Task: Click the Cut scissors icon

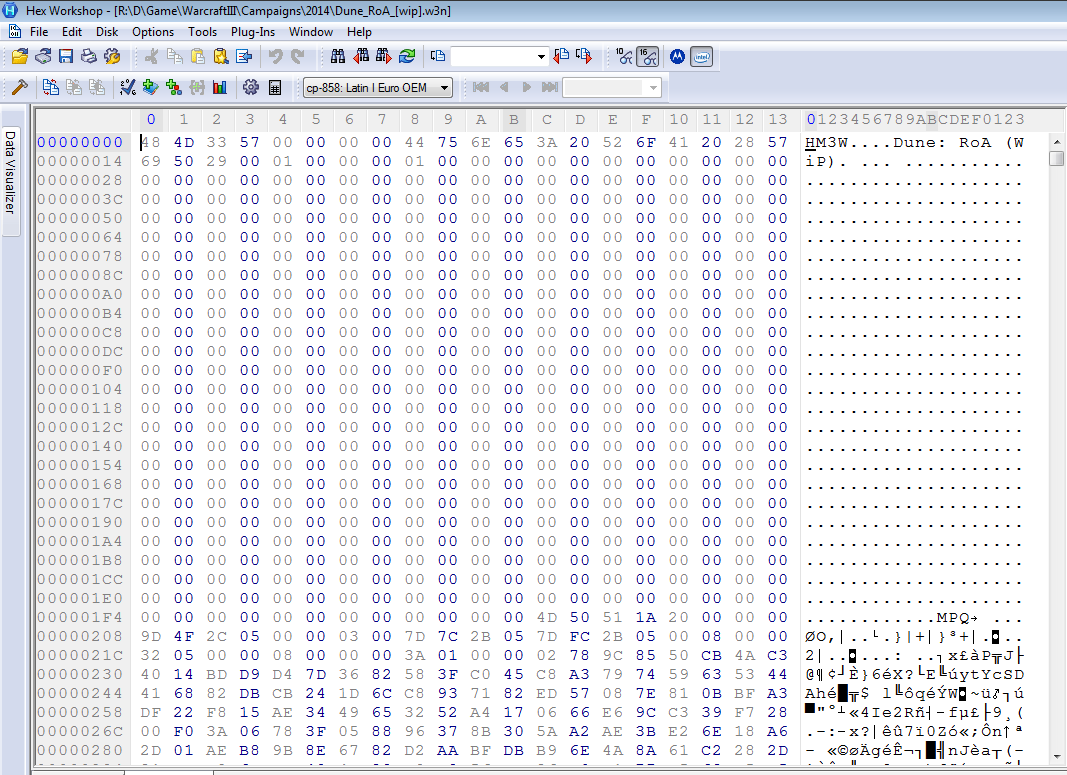Action: pos(151,56)
